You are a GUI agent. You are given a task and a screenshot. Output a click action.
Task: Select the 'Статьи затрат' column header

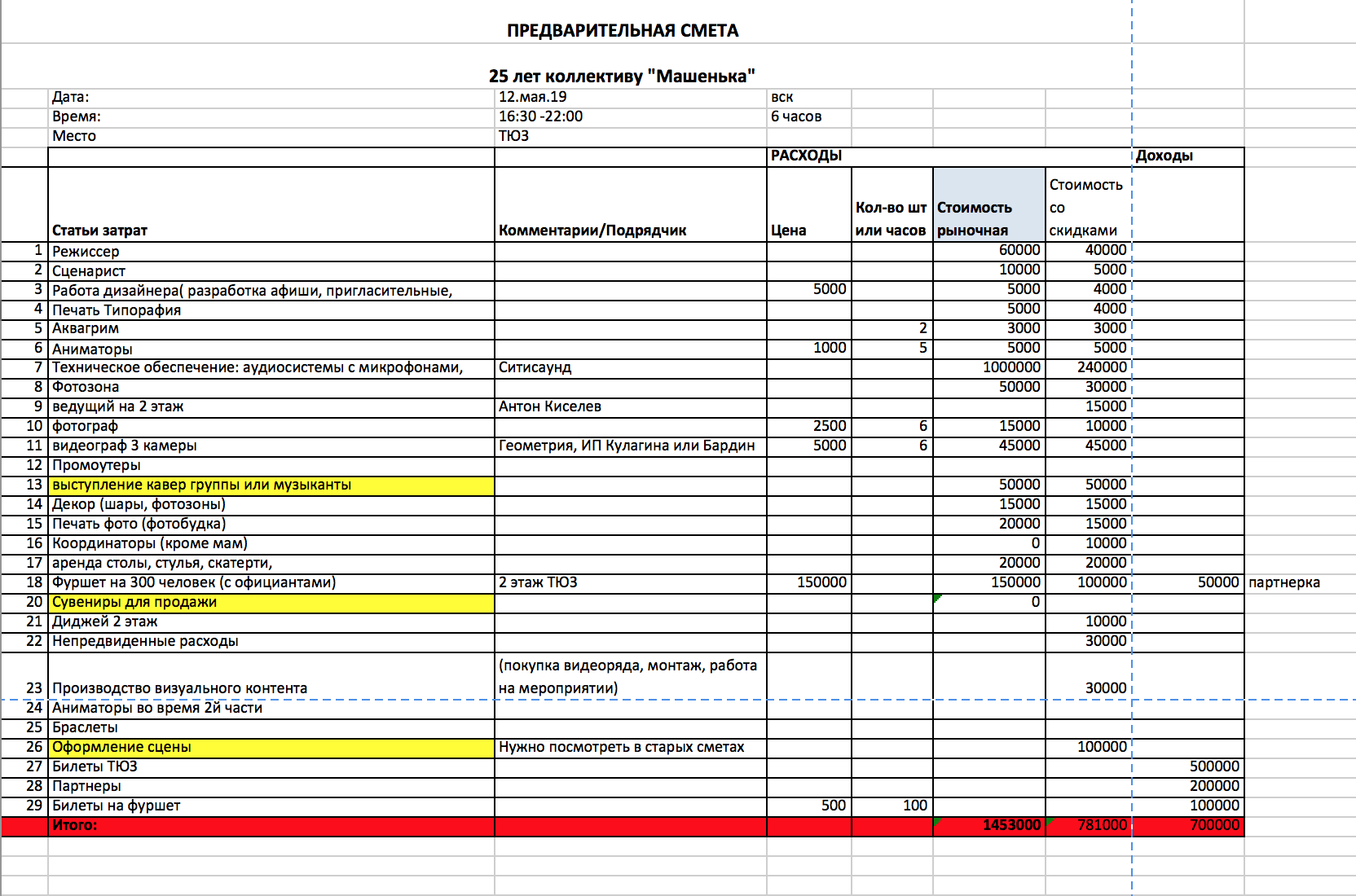click(x=271, y=204)
